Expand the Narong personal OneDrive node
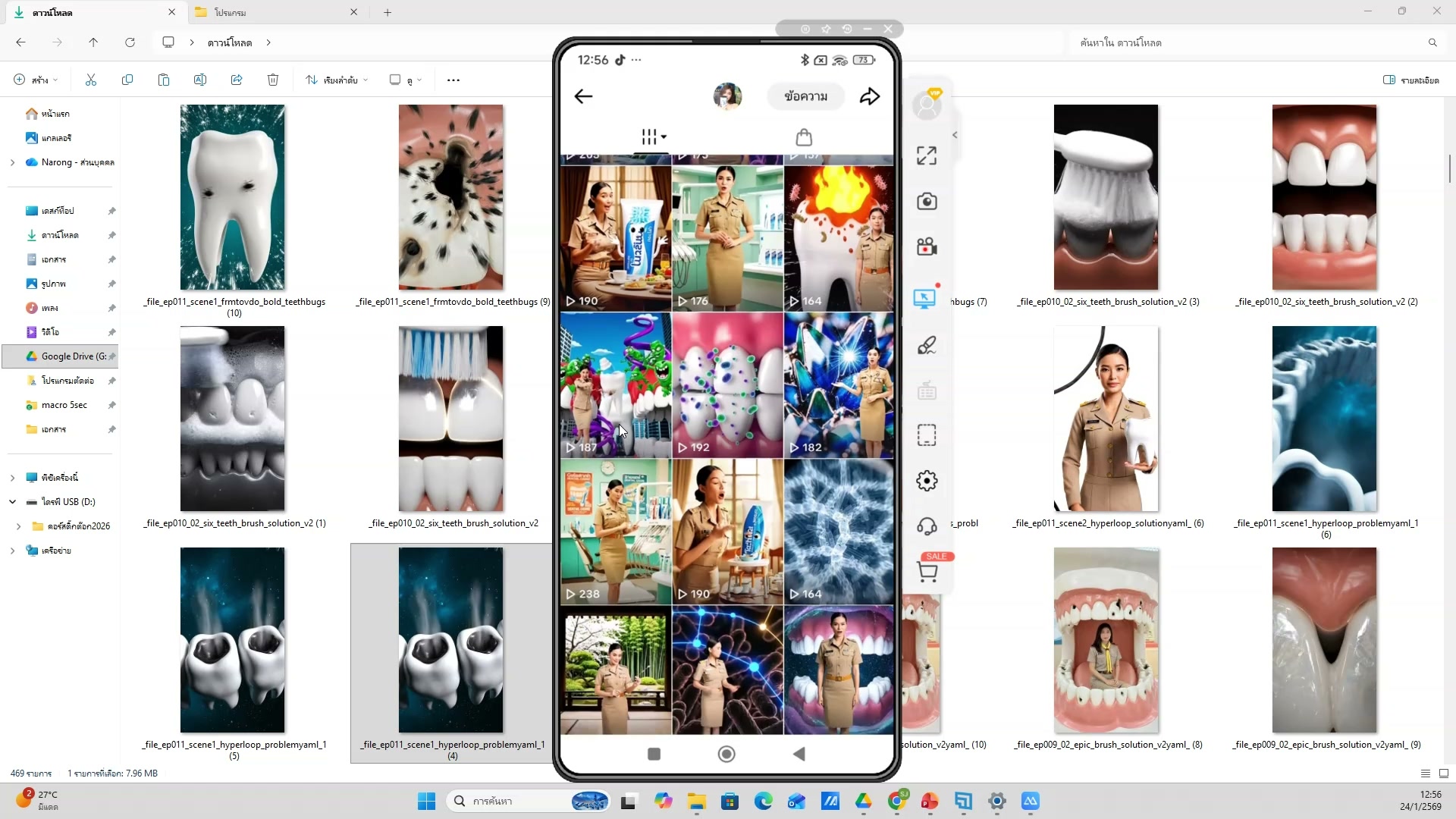 (12, 162)
